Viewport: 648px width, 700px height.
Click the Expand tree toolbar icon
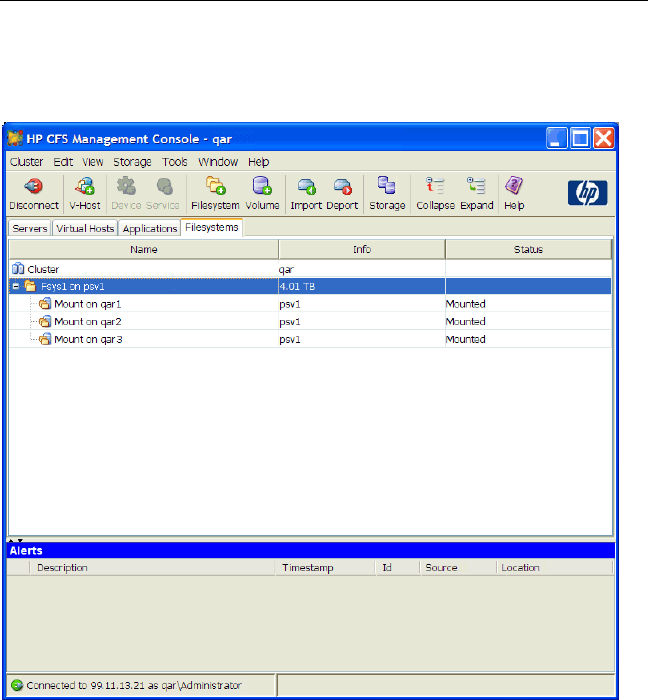477,186
